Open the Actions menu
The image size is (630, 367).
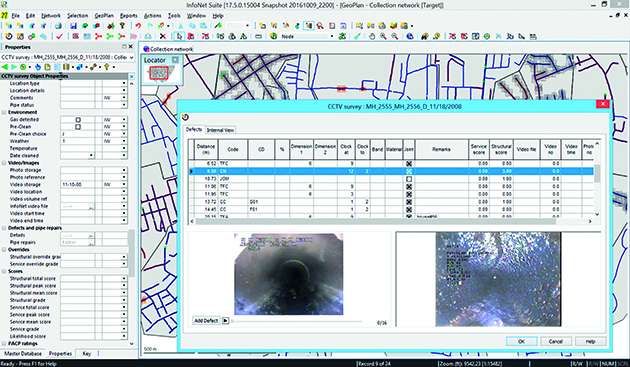coord(152,16)
